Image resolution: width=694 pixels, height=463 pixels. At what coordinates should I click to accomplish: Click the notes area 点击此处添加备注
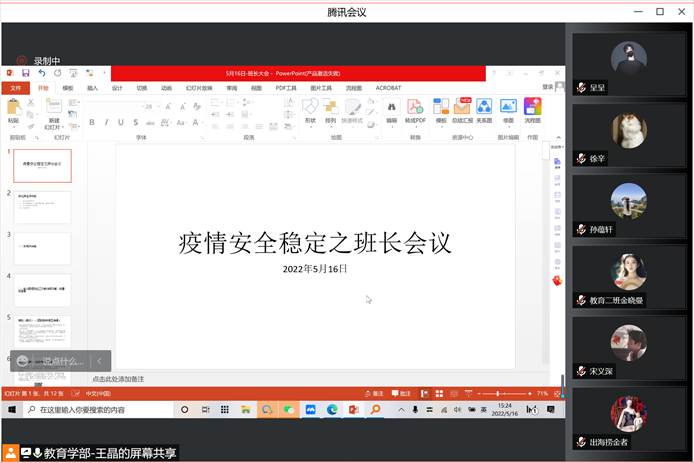118,379
